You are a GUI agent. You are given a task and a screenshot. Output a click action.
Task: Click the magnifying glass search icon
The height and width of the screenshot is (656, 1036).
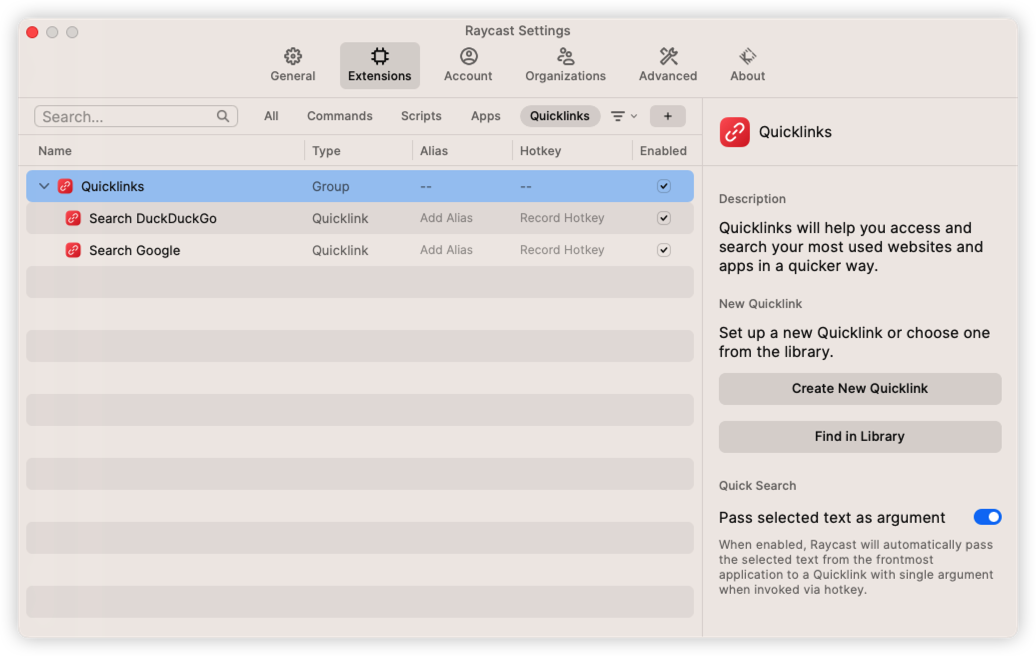pos(223,116)
